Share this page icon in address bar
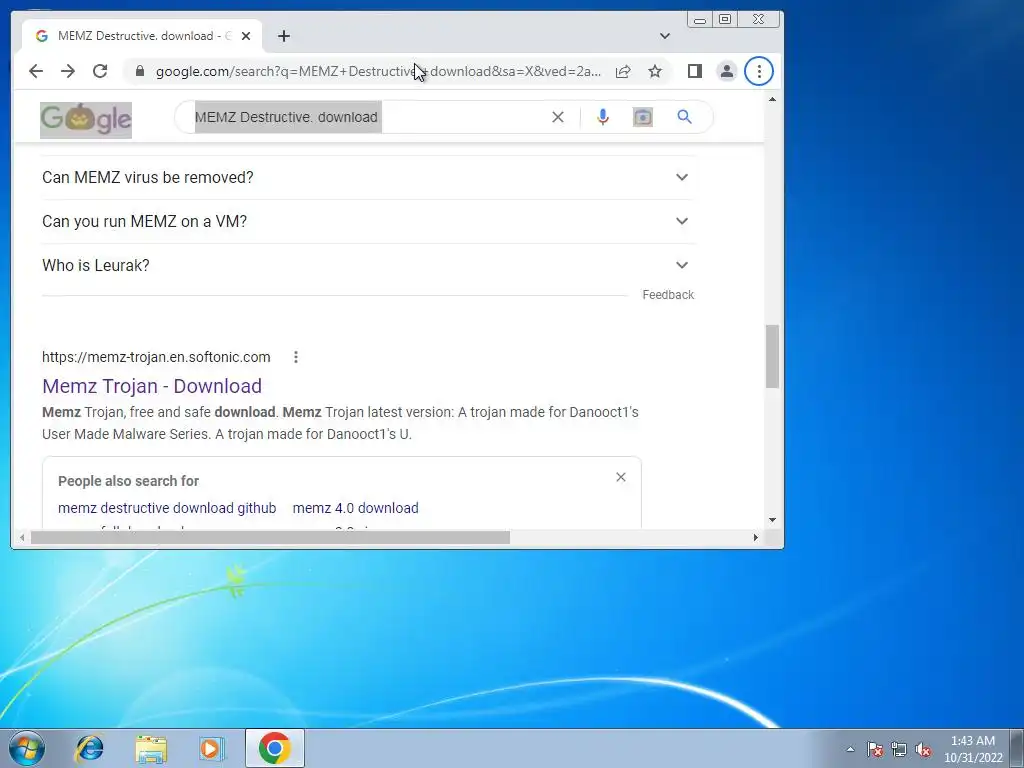The image size is (1024, 768). pos(623,71)
